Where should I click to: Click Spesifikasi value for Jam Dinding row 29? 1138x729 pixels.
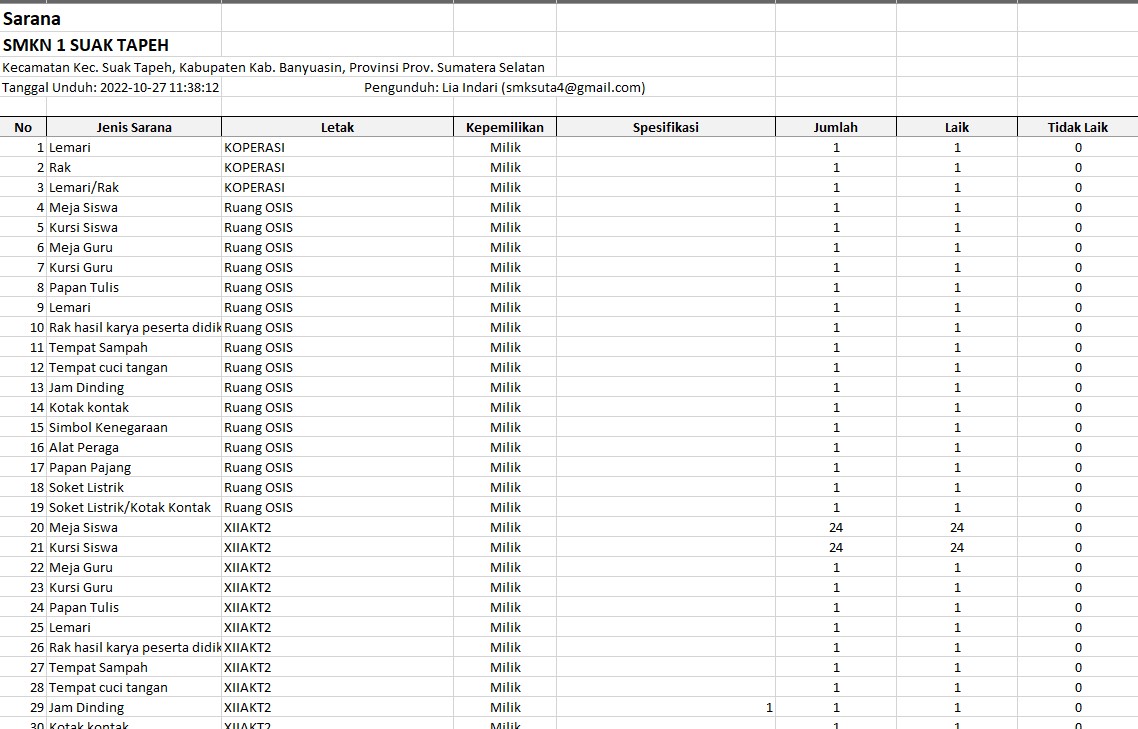coord(665,707)
